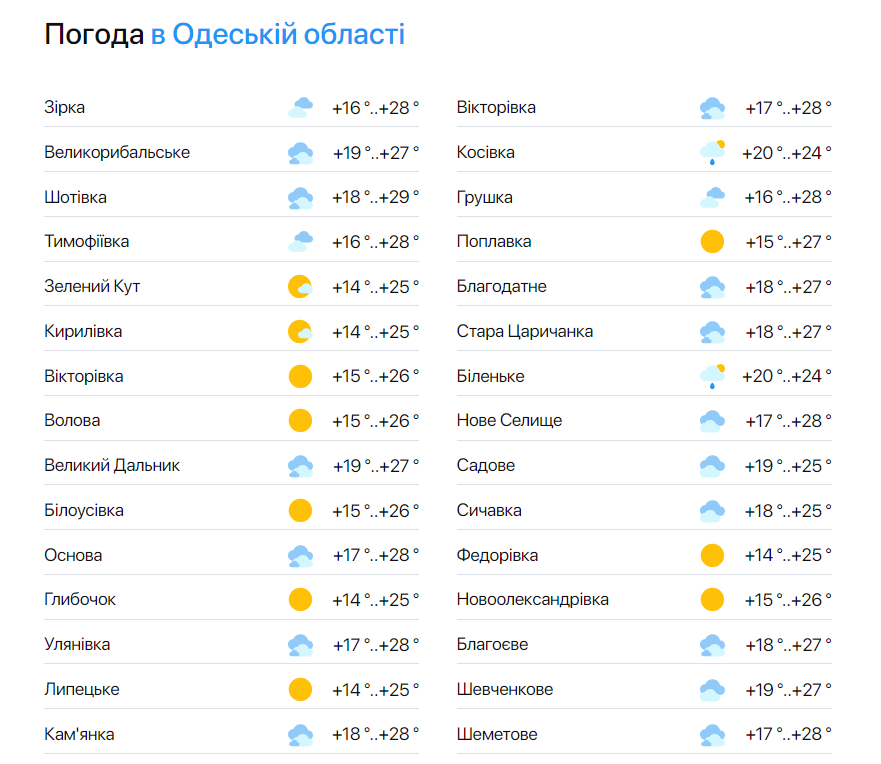The image size is (881, 764).
Task: Click the cloud icon next to Шеметове
Action: pyautogui.click(x=711, y=733)
